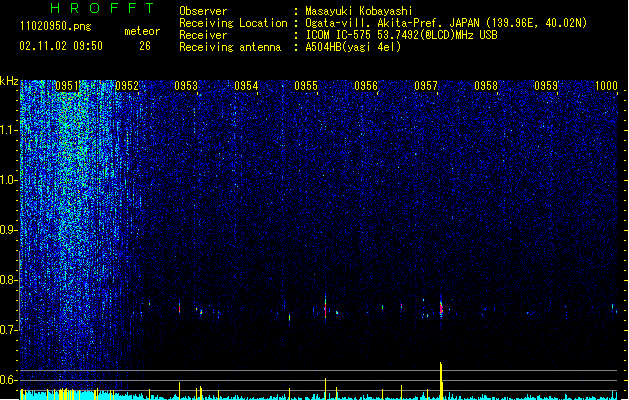Viewport: 629px width, 400px height.
Task: Click the Receiving antenna label
Action: 230,47
